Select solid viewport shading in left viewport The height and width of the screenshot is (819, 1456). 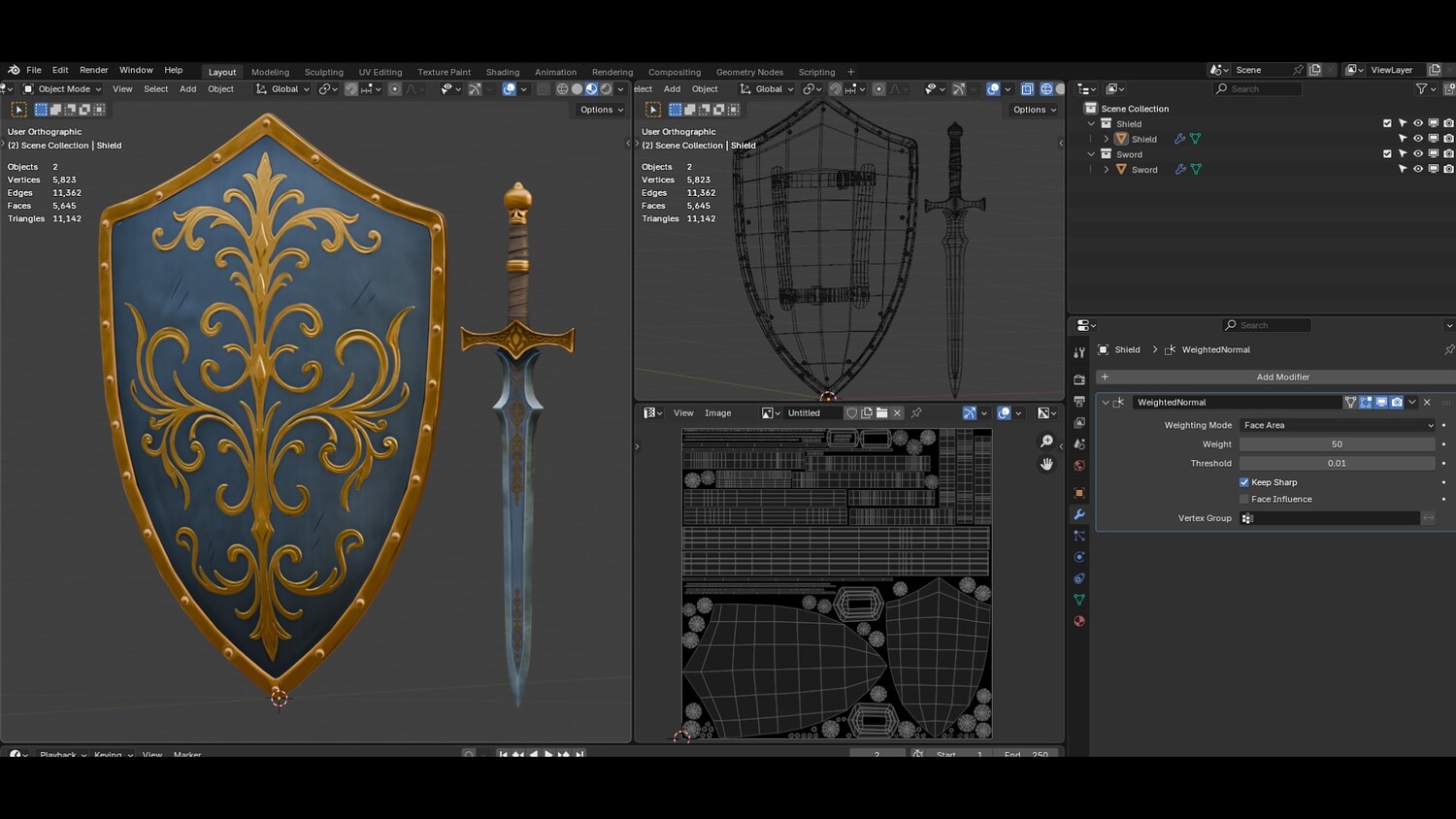click(577, 89)
